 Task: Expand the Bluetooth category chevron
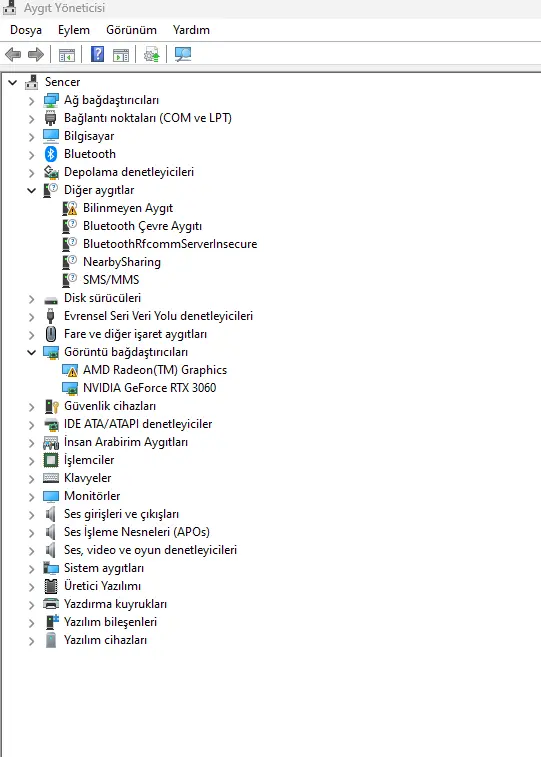coord(31,155)
